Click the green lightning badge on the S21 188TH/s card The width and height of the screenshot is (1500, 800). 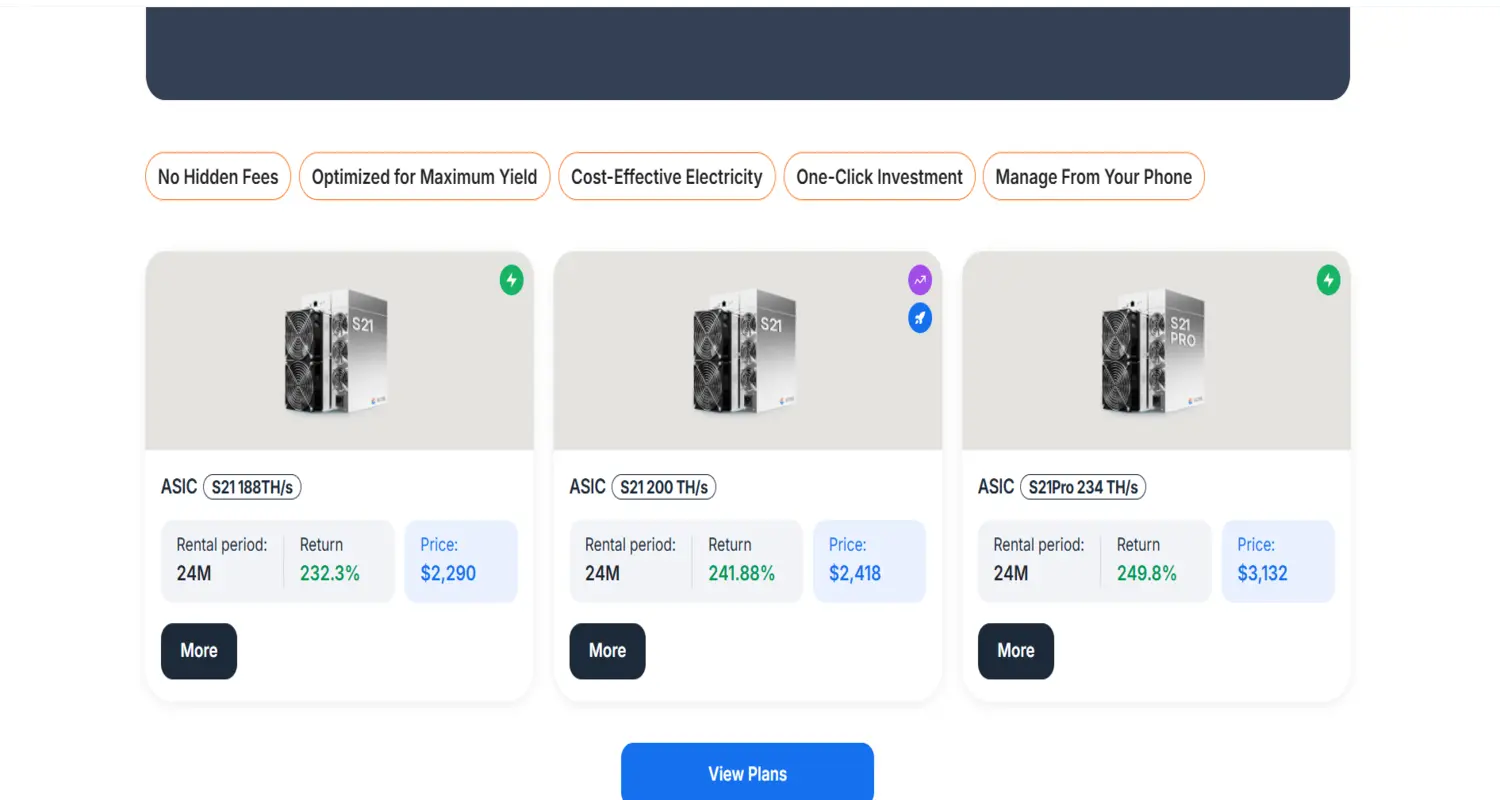(511, 281)
